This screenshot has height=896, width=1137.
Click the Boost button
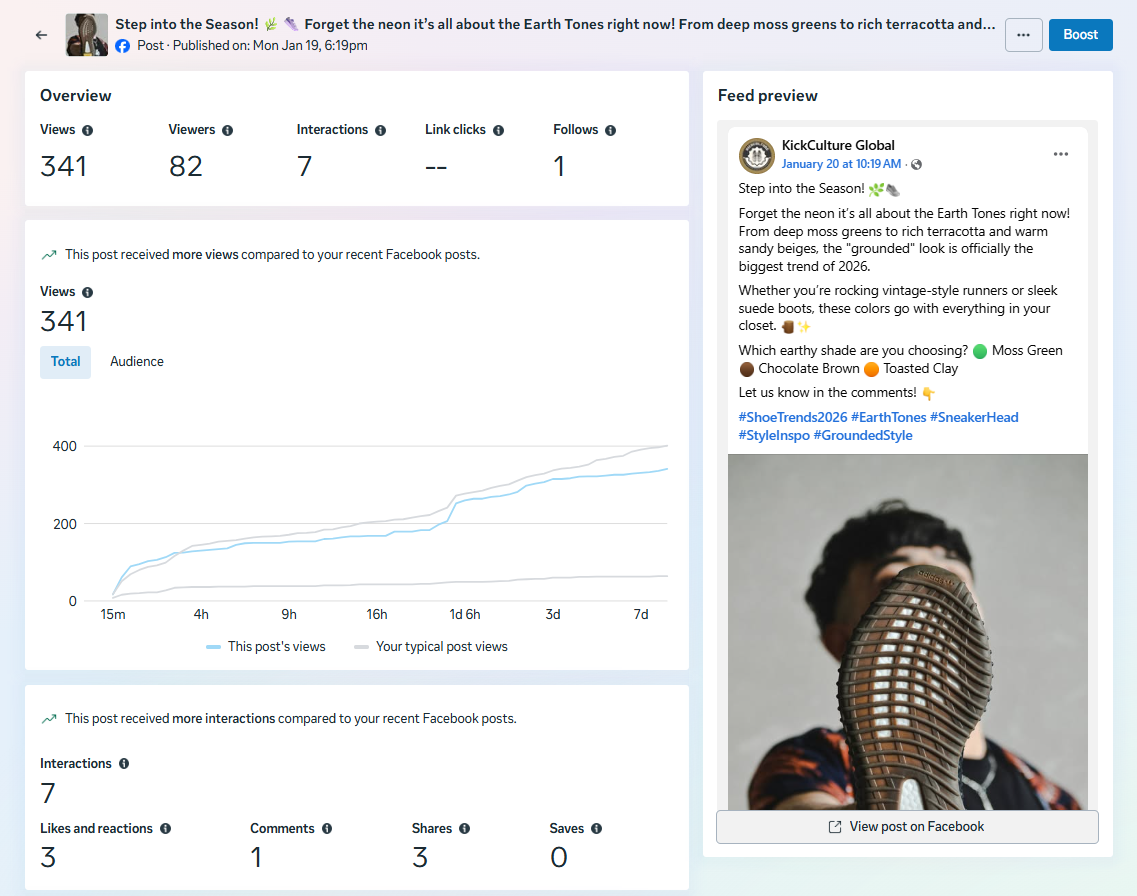pyautogui.click(x=1080, y=35)
